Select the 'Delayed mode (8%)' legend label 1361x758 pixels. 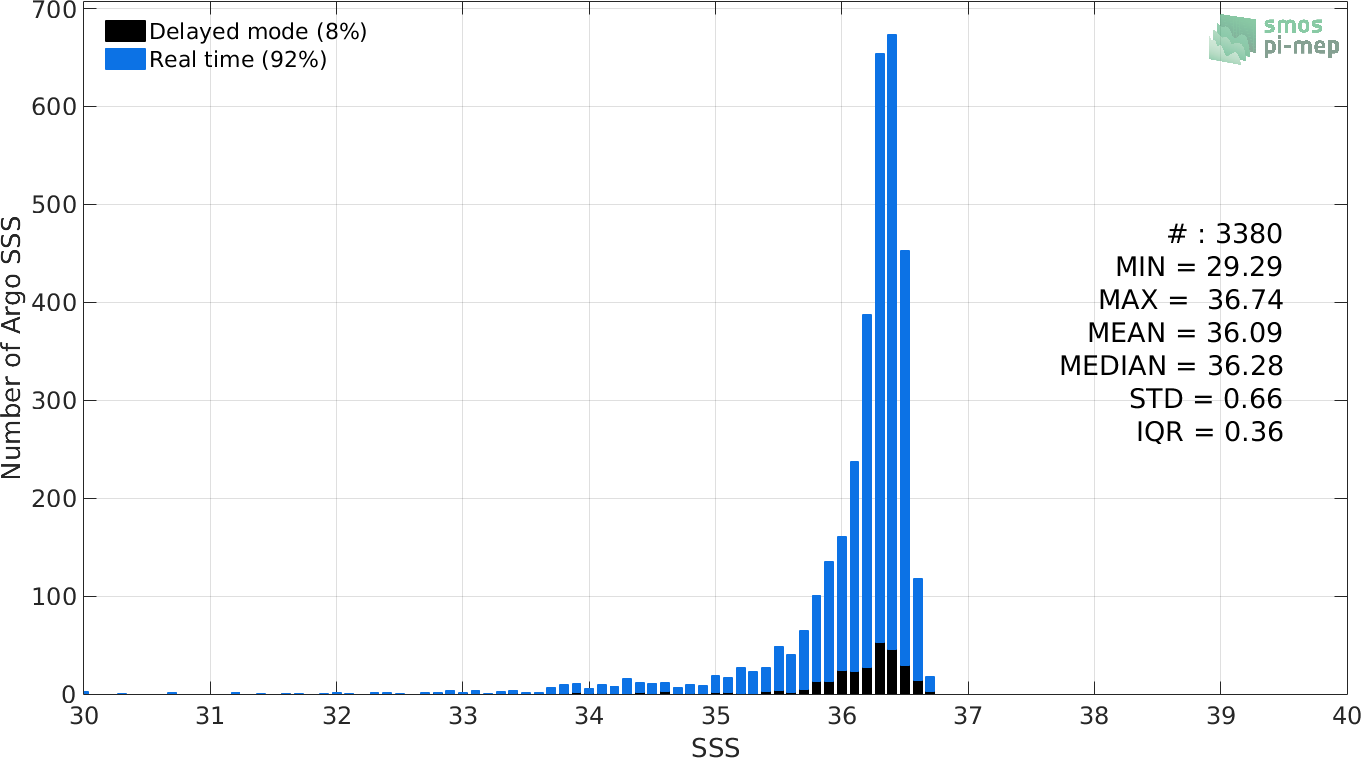coord(258,32)
